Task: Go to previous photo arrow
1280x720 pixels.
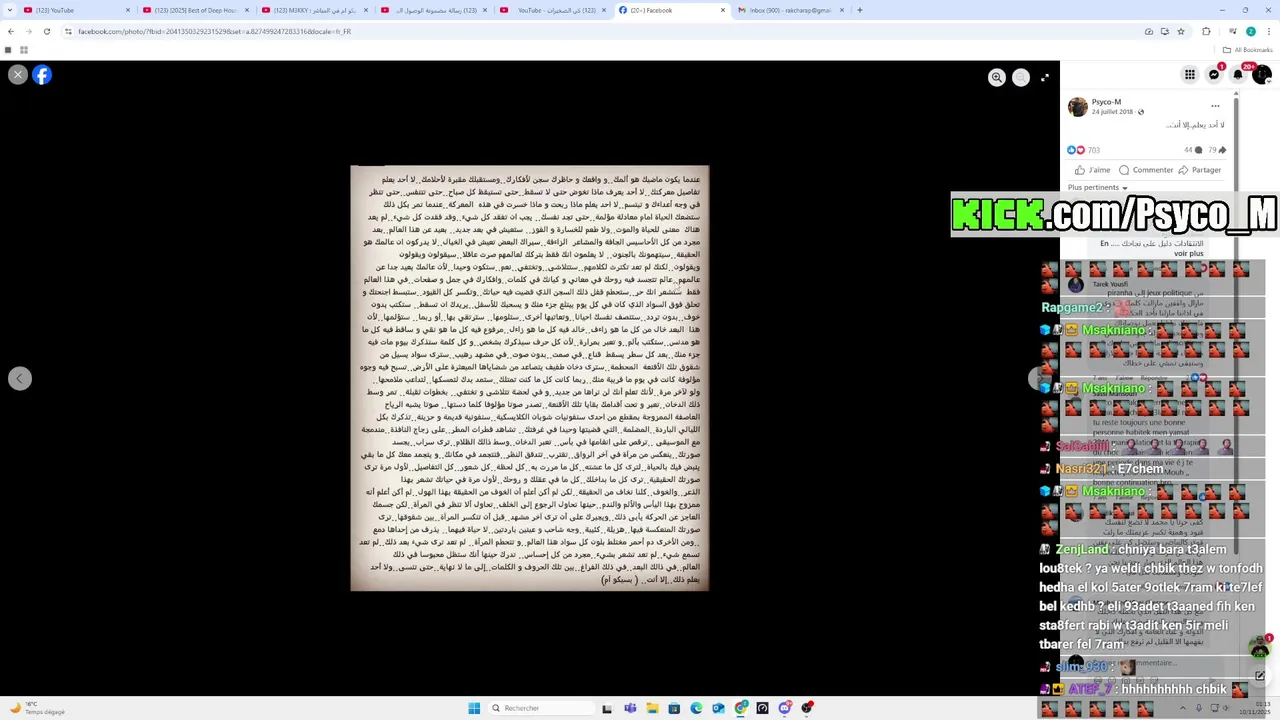Action: pyautogui.click(x=19, y=378)
